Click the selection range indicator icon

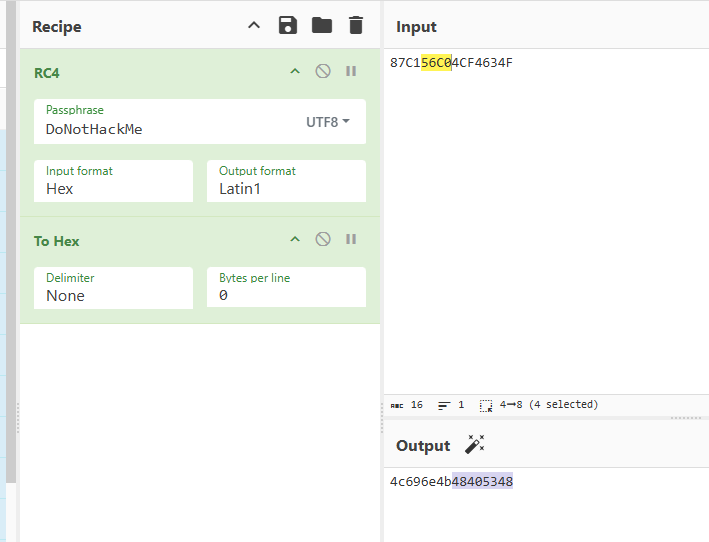486,405
